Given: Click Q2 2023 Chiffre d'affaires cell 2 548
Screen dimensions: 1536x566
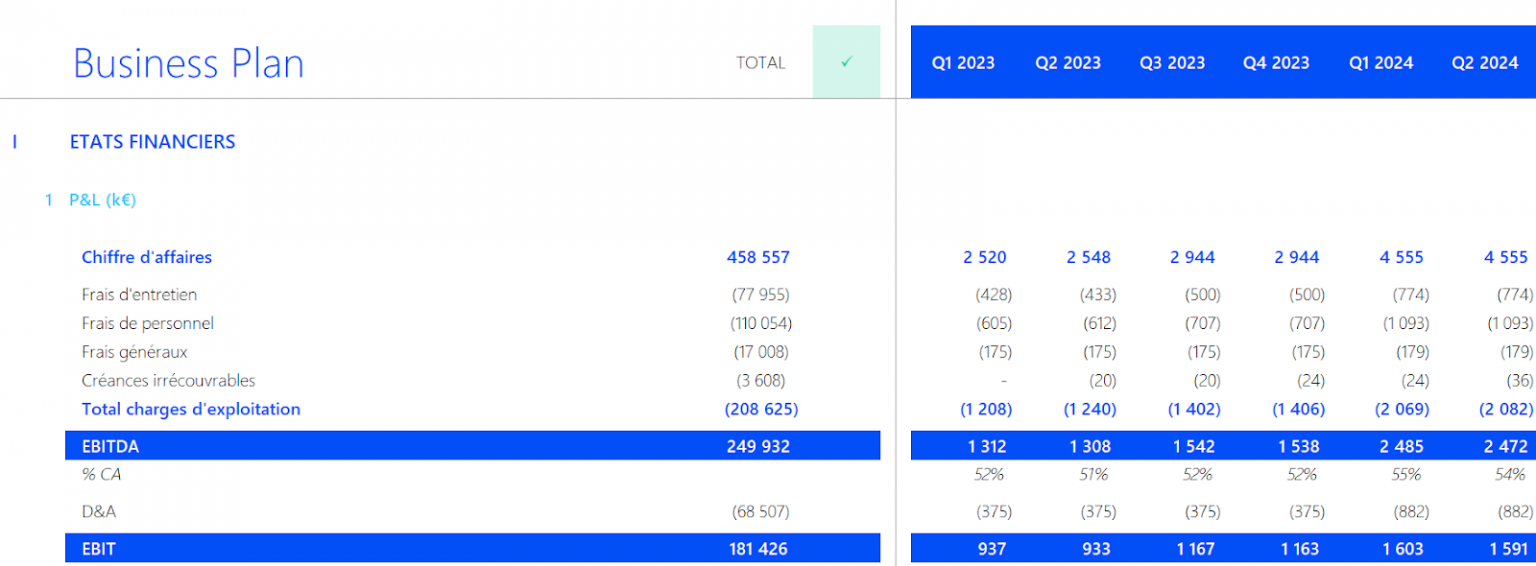Looking at the screenshot, I should [x=1088, y=257].
